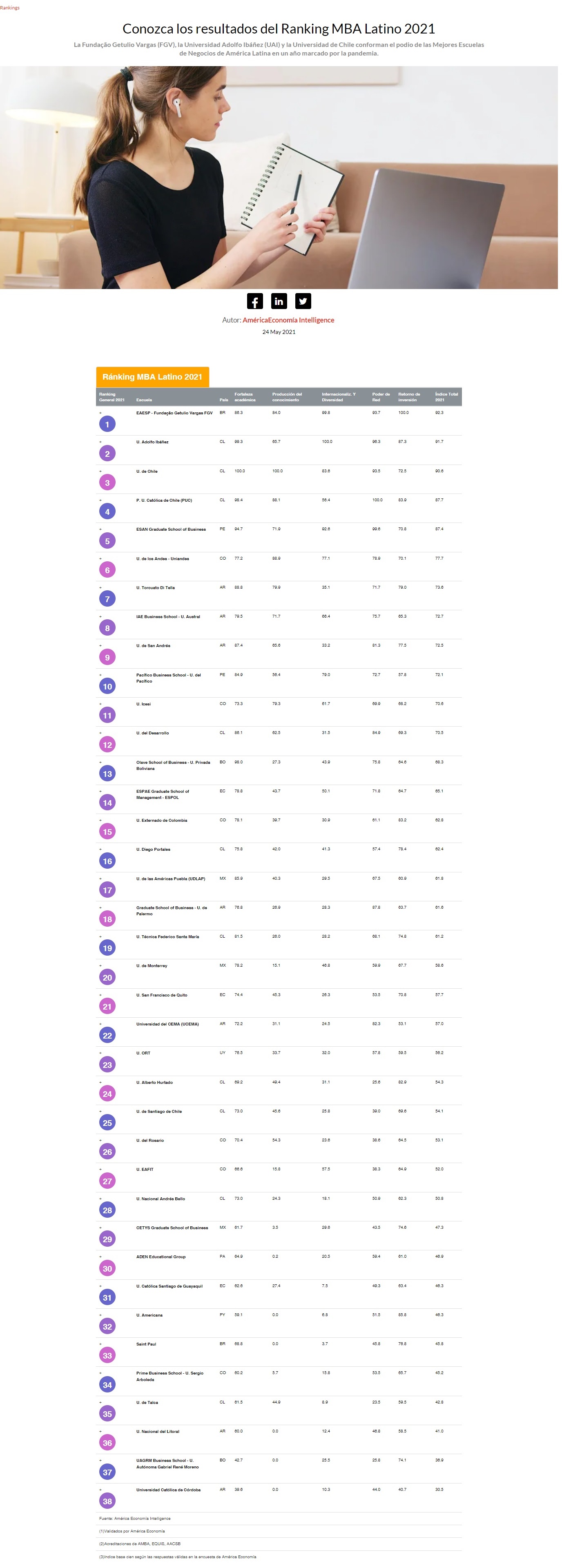The height and width of the screenshot is (1568, 562).
Task: Share the article on Twitter
Action: point(303,301)
